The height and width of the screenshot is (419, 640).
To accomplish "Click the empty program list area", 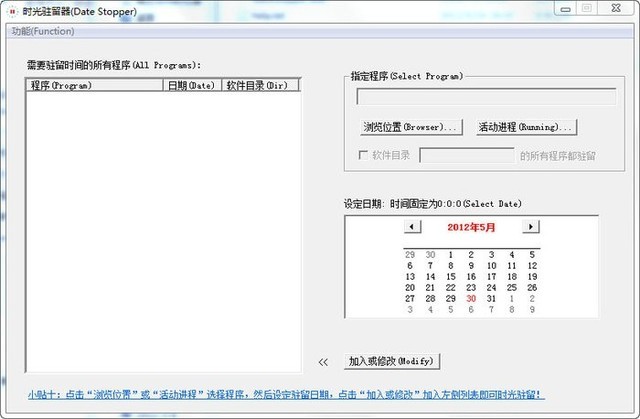I will pos(162,230).
